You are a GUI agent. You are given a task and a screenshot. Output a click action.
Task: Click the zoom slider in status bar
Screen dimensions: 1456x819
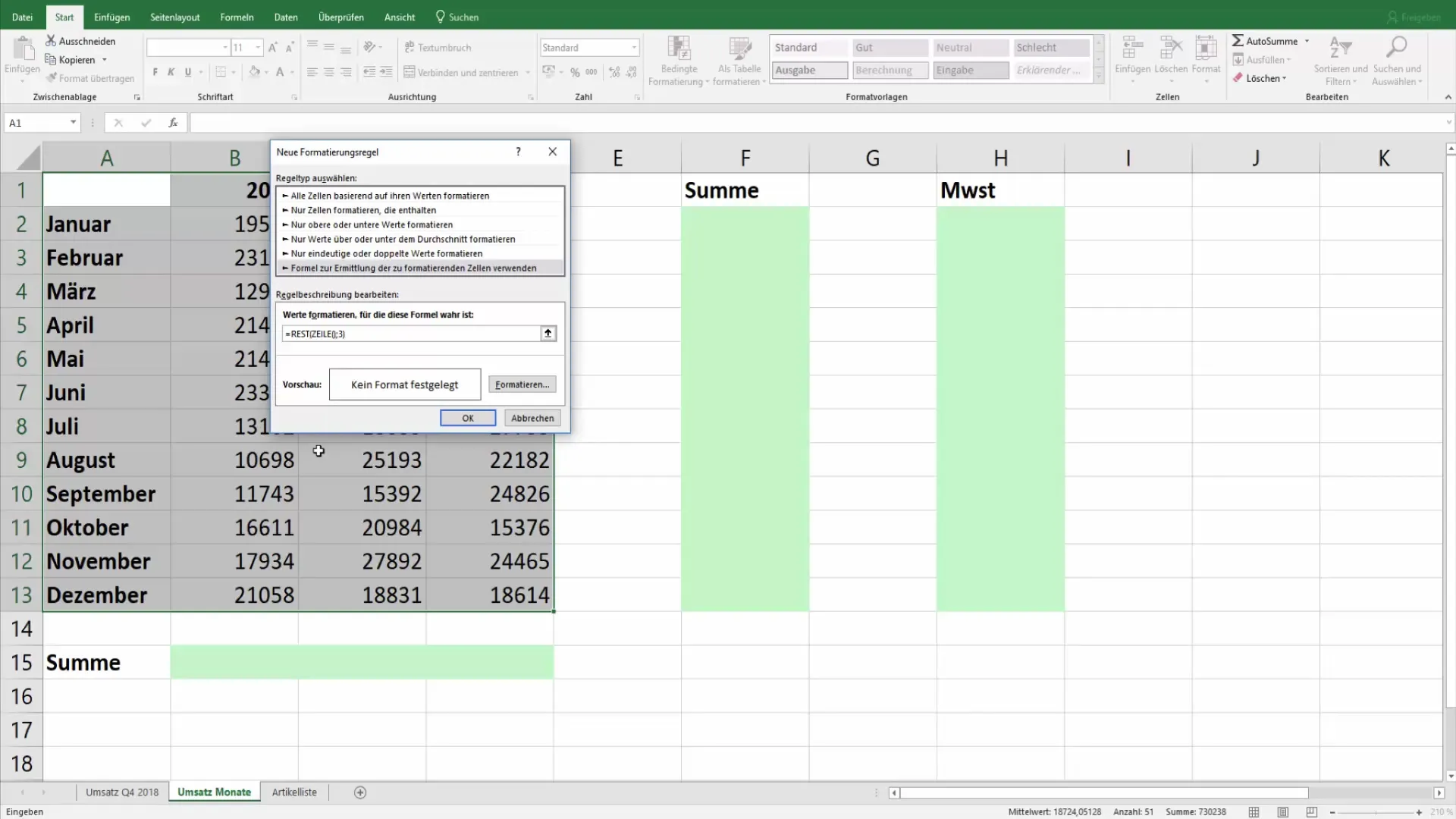[1375, 812]
